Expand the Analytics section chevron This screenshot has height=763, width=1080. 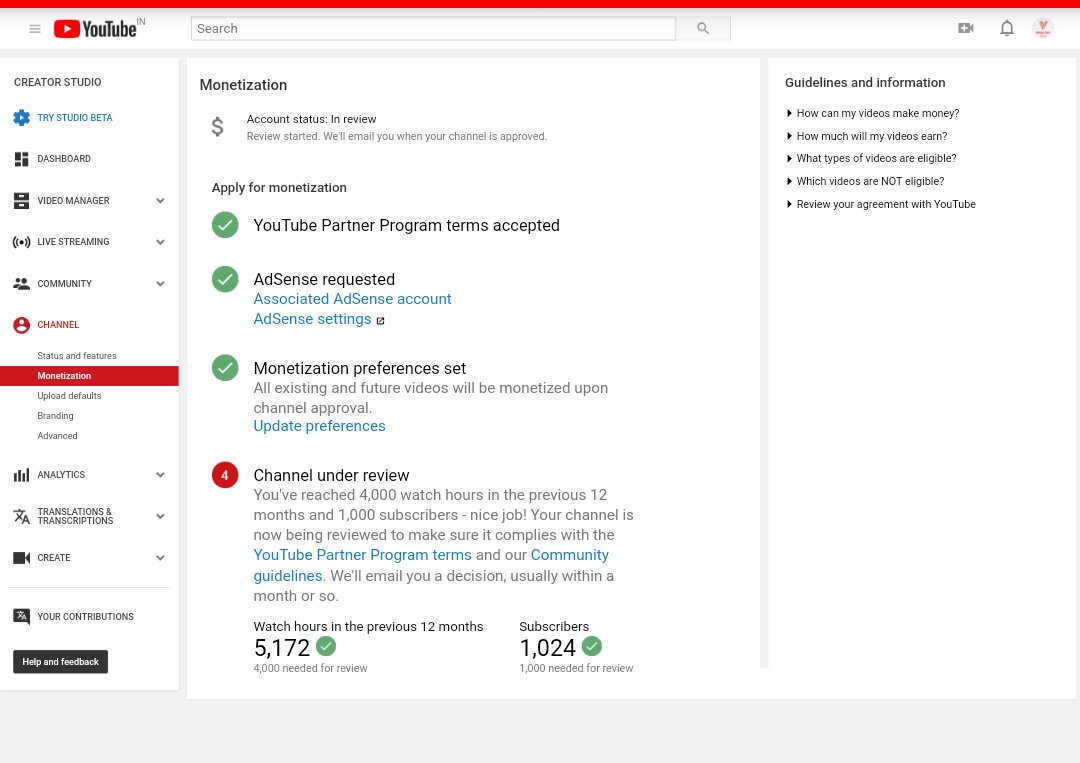[160, 474]
